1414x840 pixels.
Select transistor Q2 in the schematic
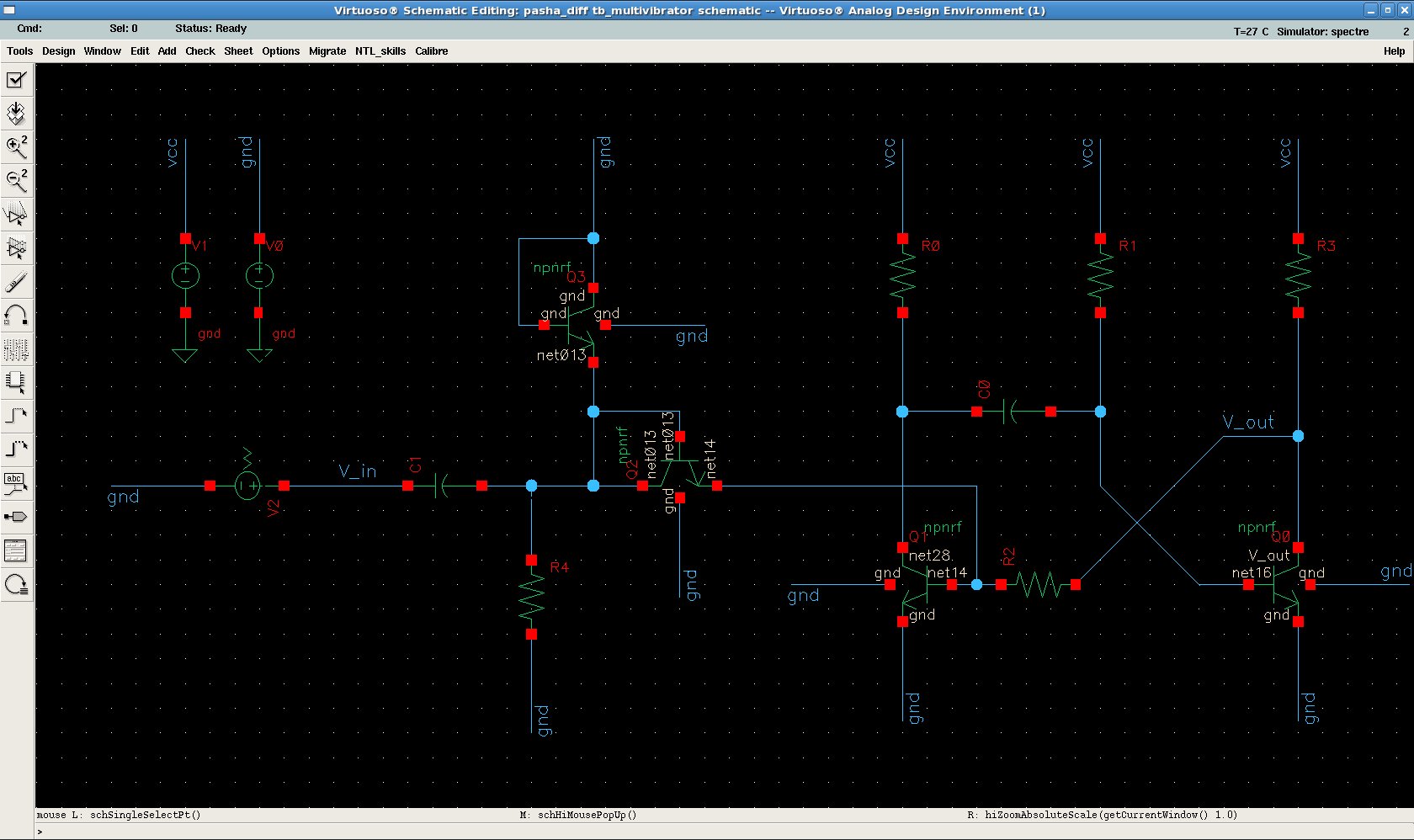coord(680,473)
